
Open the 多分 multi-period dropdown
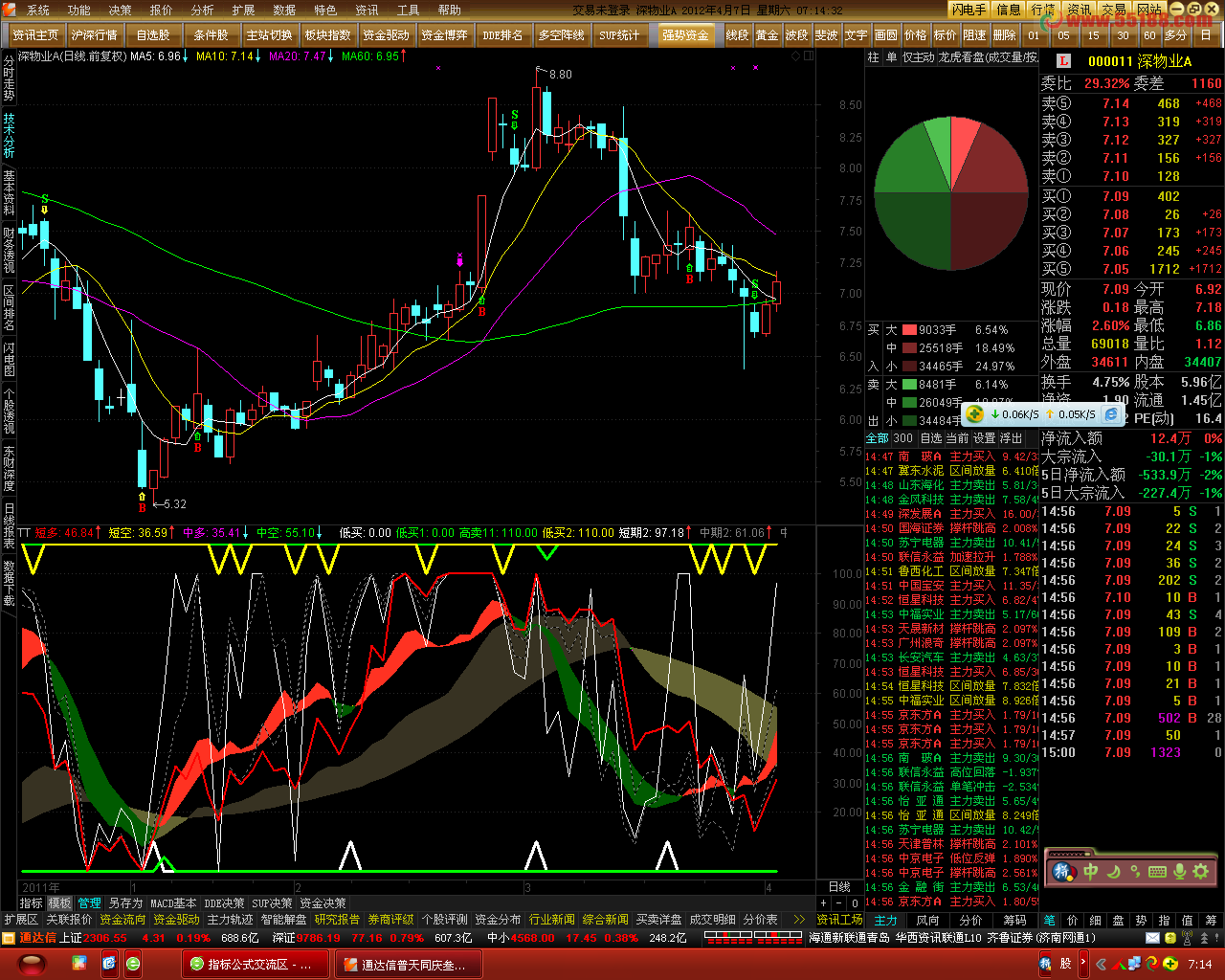point(1176,35)
